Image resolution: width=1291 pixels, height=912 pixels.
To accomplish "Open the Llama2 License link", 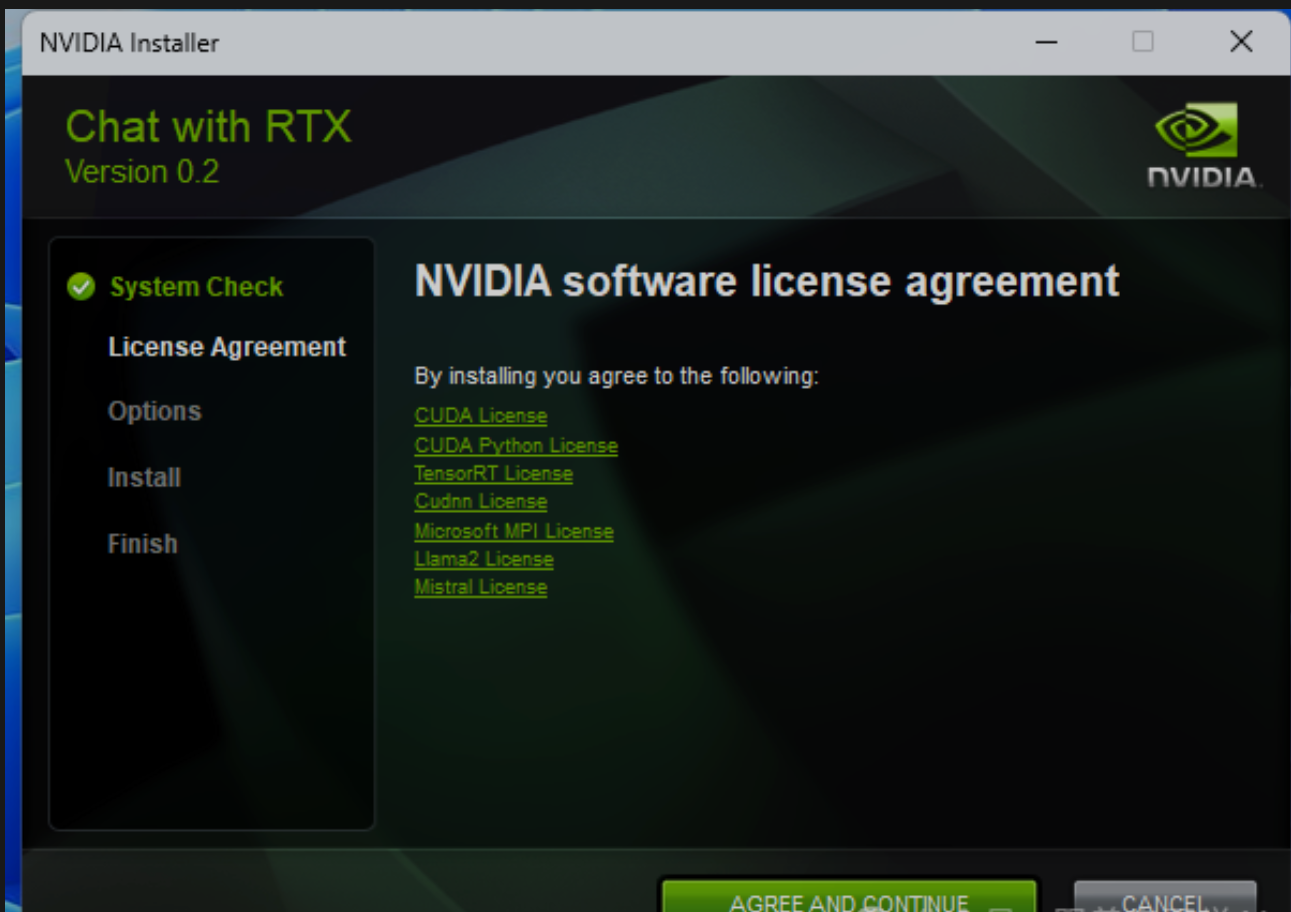I will tap(484, 559).
